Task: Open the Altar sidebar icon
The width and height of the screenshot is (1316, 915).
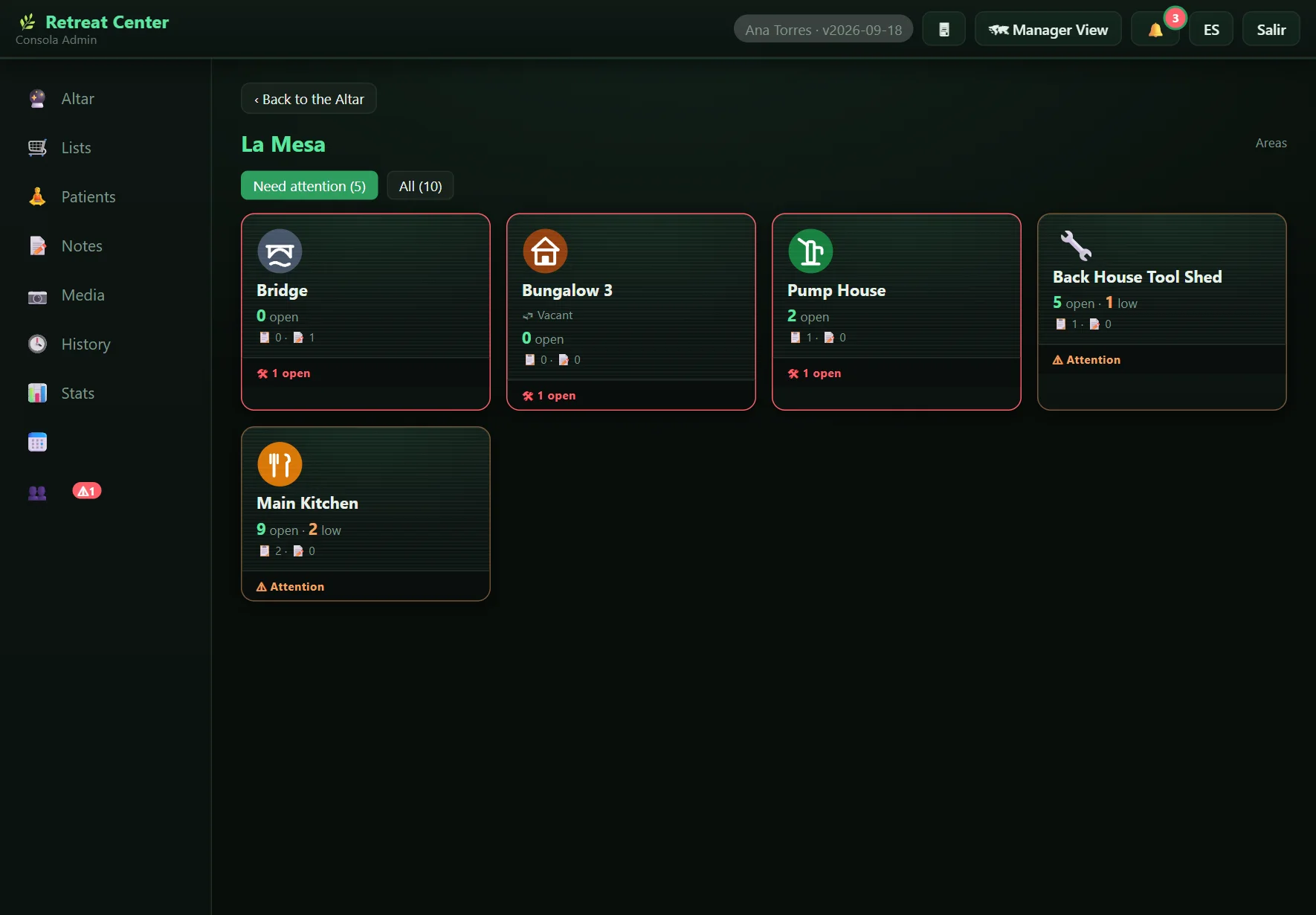Action: point(37,99)
